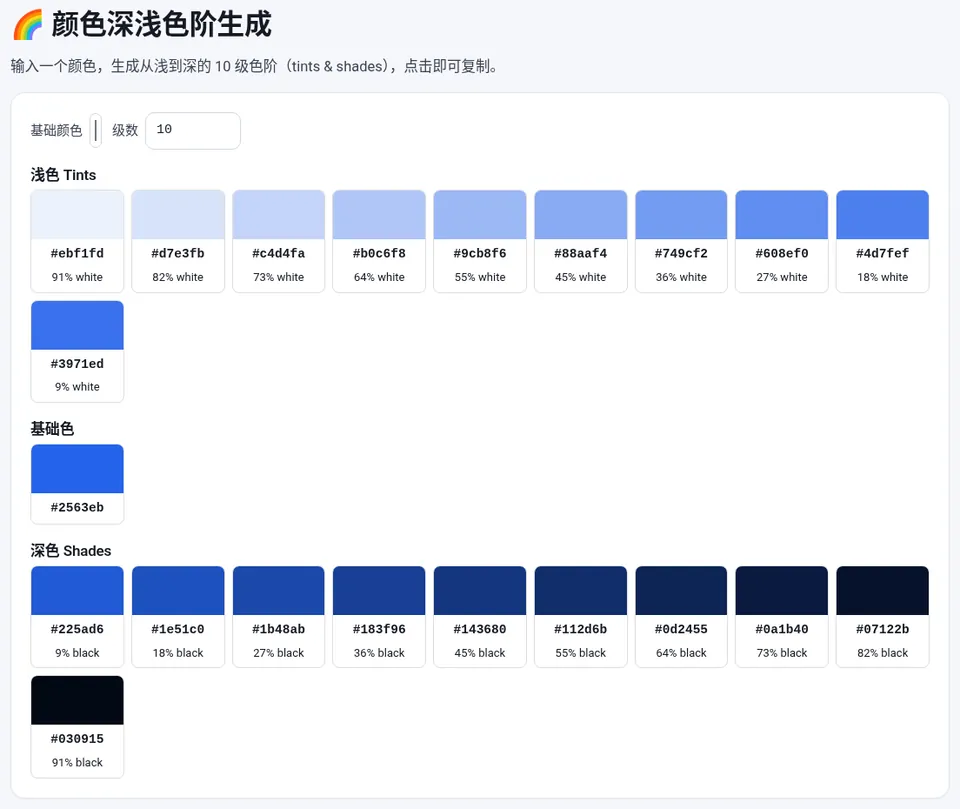Click the description text about 10 级色阶
Screen dimensions: 960x809
tap(255, 66)
